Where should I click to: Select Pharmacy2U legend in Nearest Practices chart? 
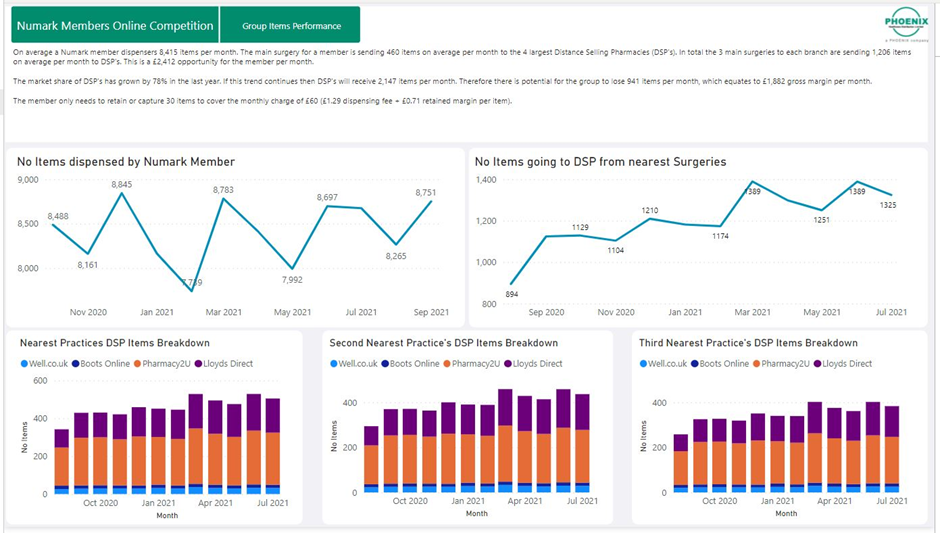point(162,363)
